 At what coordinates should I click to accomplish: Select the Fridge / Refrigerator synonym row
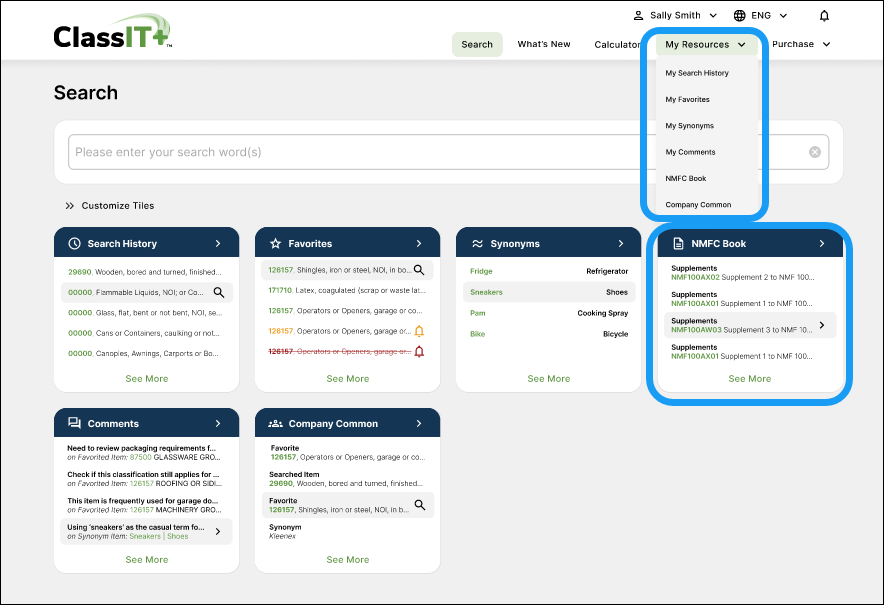[x=549, y=271]
